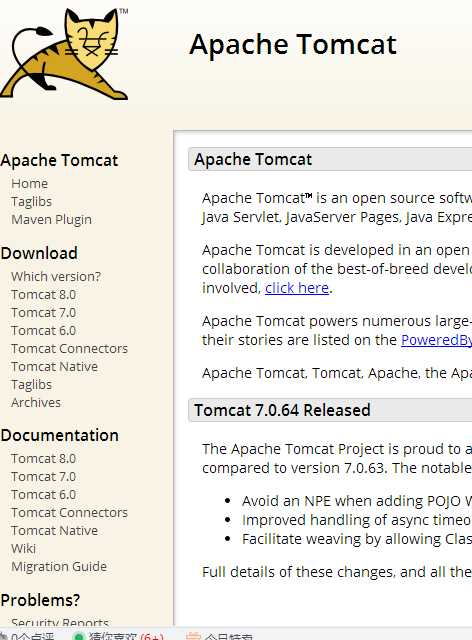Viewport: 472px width, 640px height.
Task: Open the Archives download link
Action: click(x=36, y=402)
